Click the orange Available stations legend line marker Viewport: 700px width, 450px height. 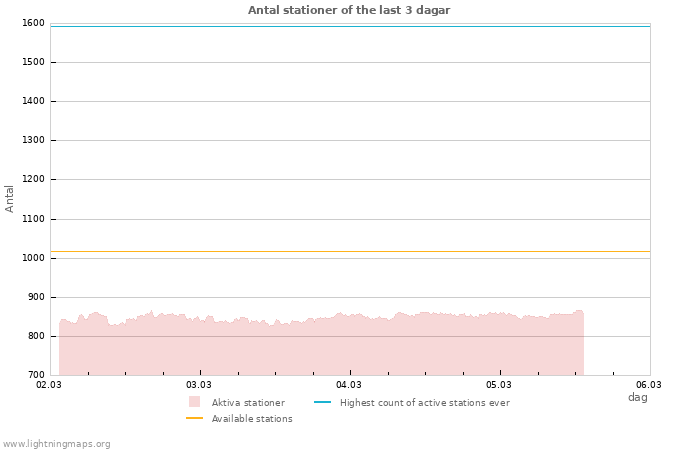pyautogui.click(x=194, y=418)
